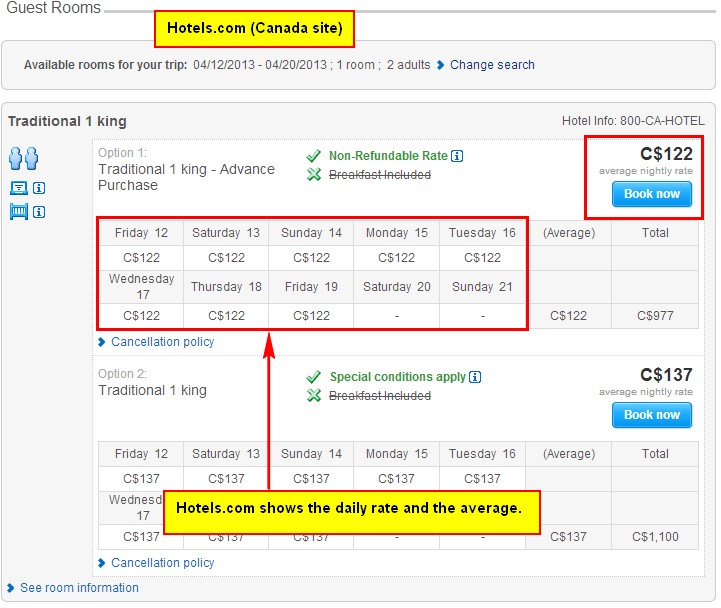721x608 pixels.
Task: Click Thursday 18 cell in Option 1 table
Action: tap(226, 287)
